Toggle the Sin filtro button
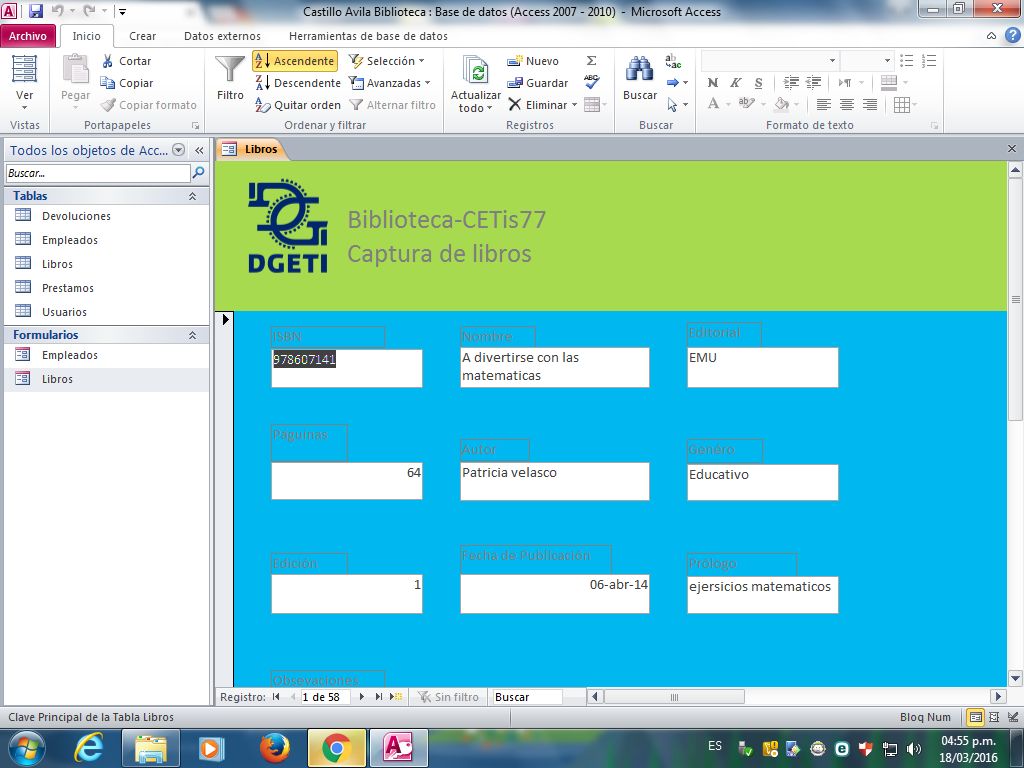The height and width of the screenshot is (768, 1024). (448, 697)
